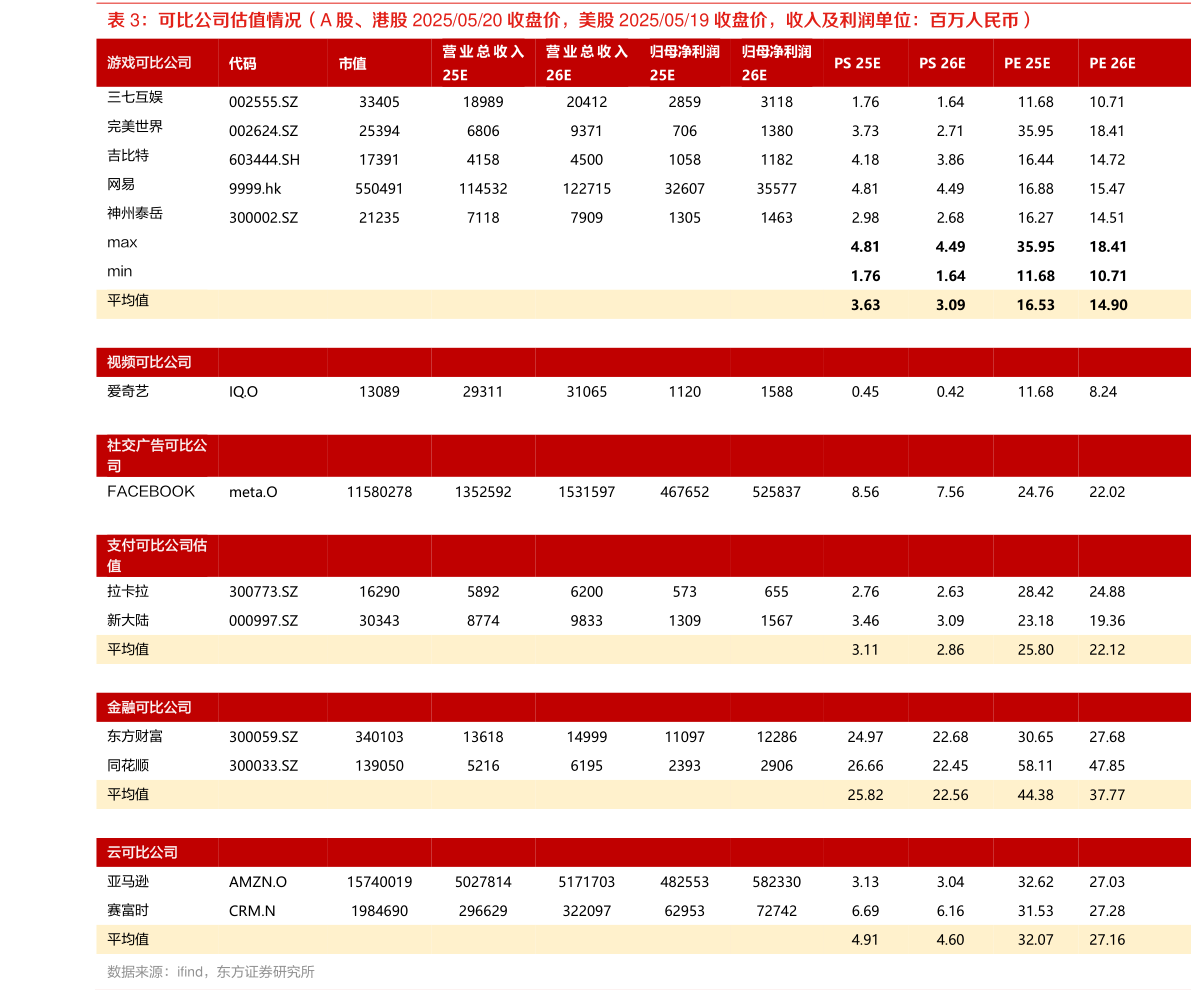1191x990 pixels.
Task: Click 三七互娱 net profit 25E value 2859
Action: (684, 102)
